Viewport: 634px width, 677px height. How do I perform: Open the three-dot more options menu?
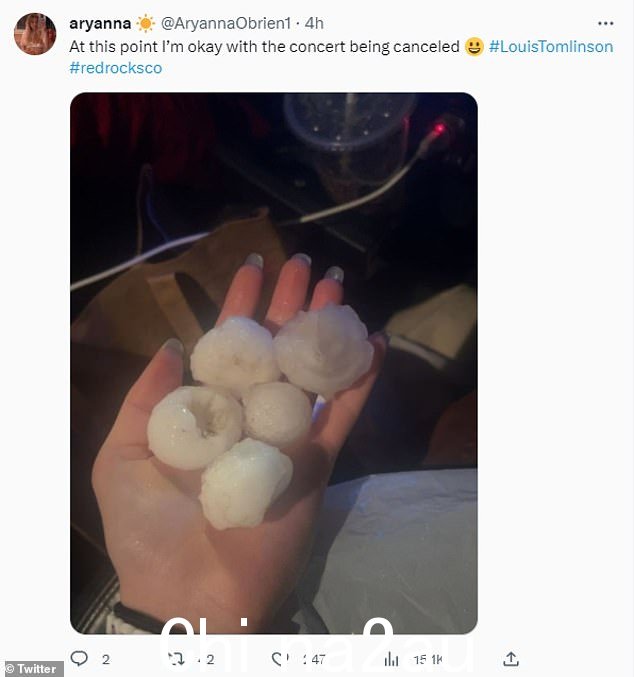click(605, 23)
